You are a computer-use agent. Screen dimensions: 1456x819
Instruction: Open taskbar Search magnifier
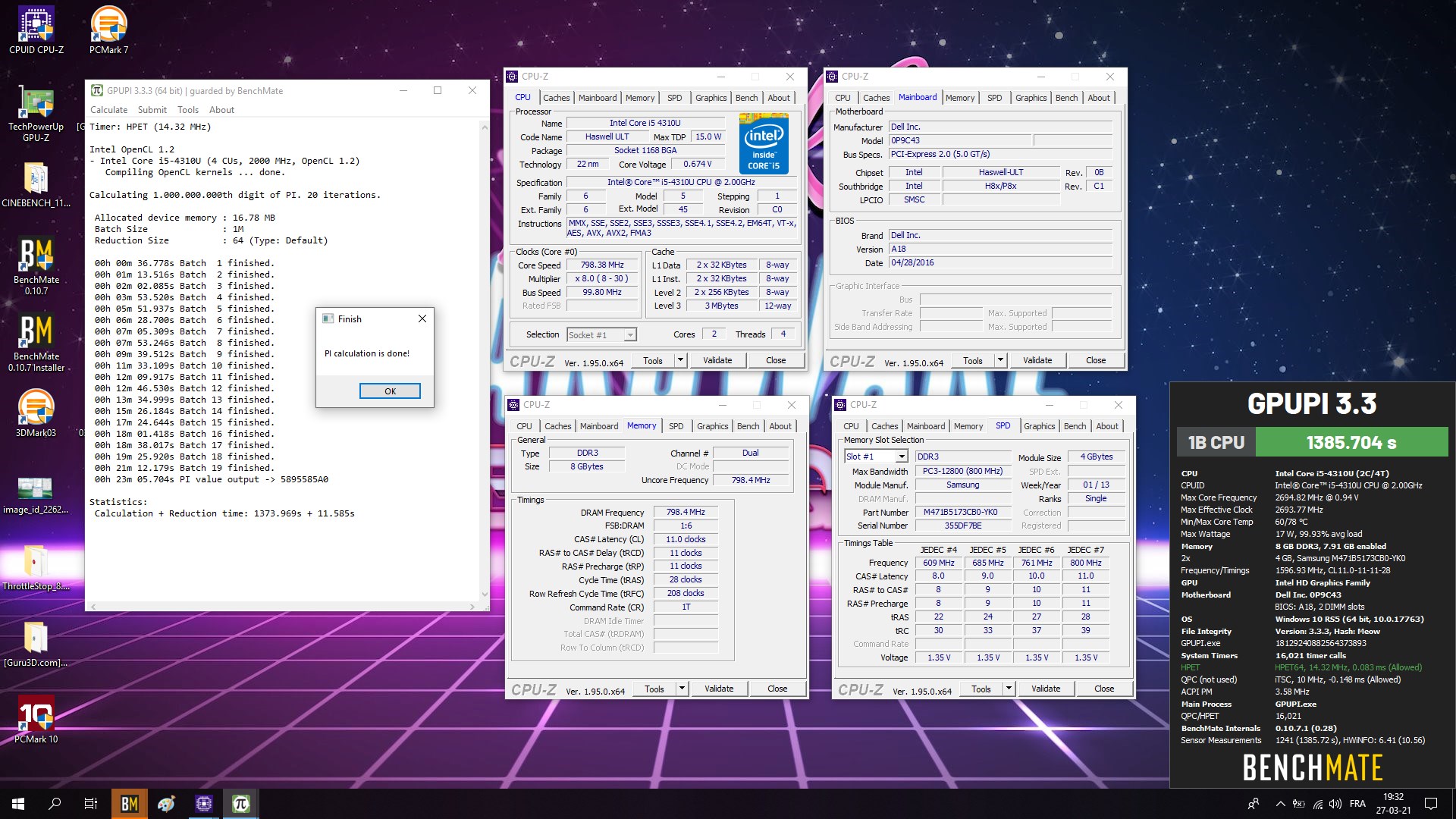pos(55,804)
